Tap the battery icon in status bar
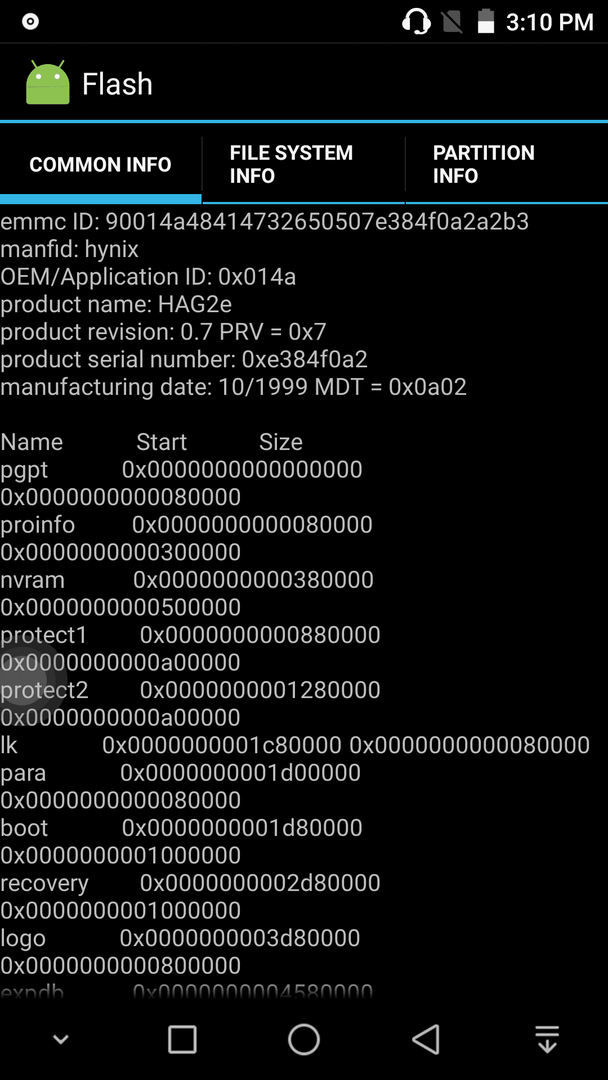Screen dimensions: 608x1080 [x=486, y=21]
